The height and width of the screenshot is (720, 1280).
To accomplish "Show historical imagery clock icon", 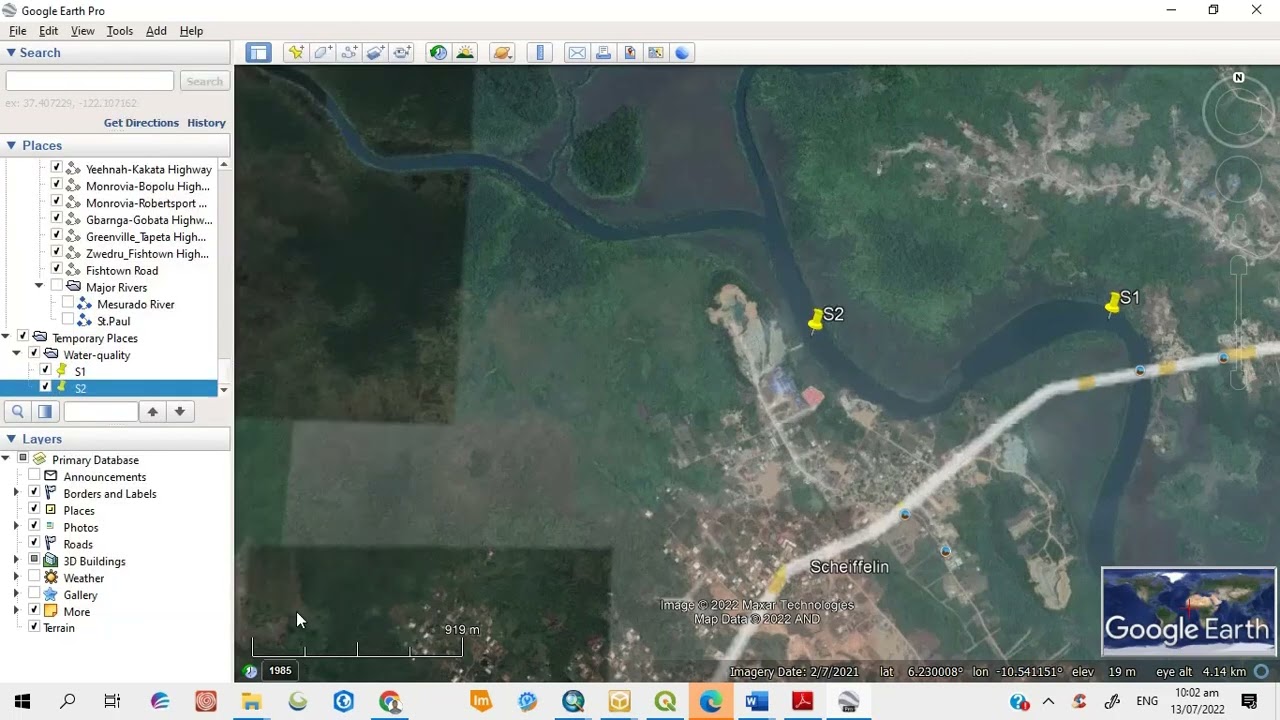I will click(438, 53).
